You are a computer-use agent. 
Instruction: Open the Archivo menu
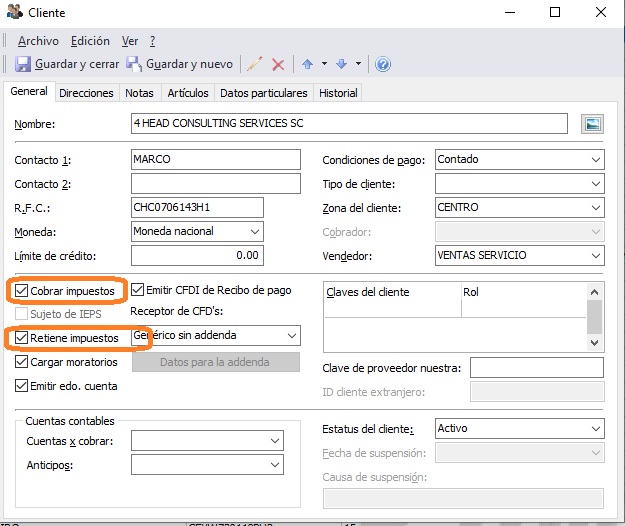[38, 41]
